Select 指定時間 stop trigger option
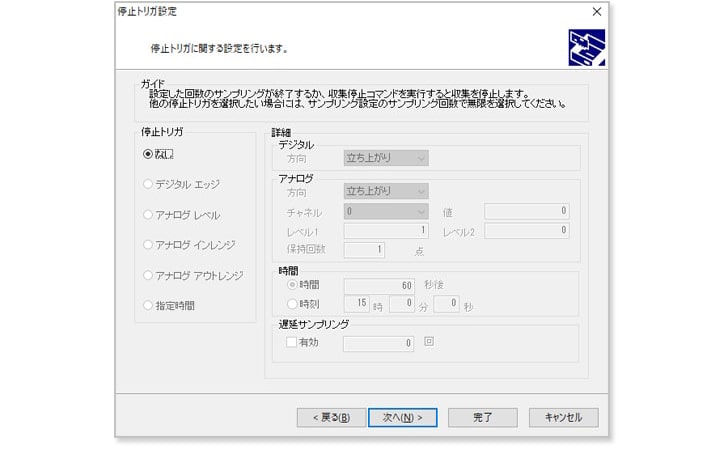This screenshot has height=454, width=720. click(148, 305)
